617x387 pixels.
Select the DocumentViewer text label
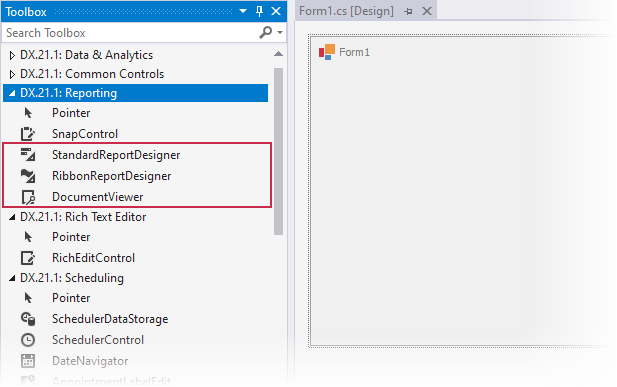(98, 197)
